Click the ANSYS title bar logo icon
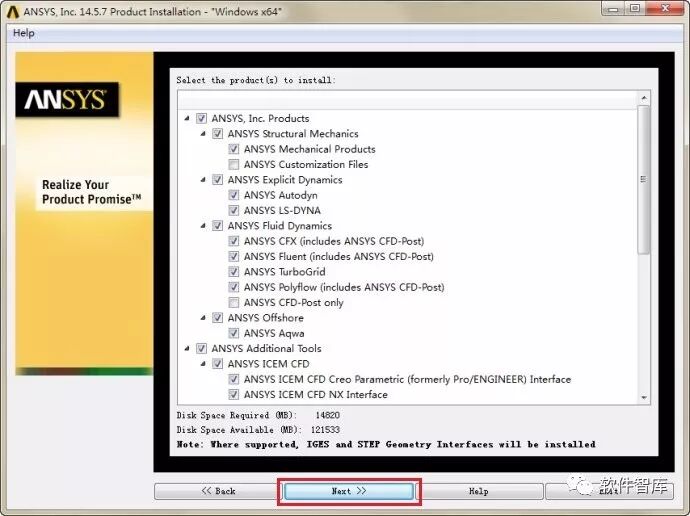690x516 pixels. tap(12, 12)
